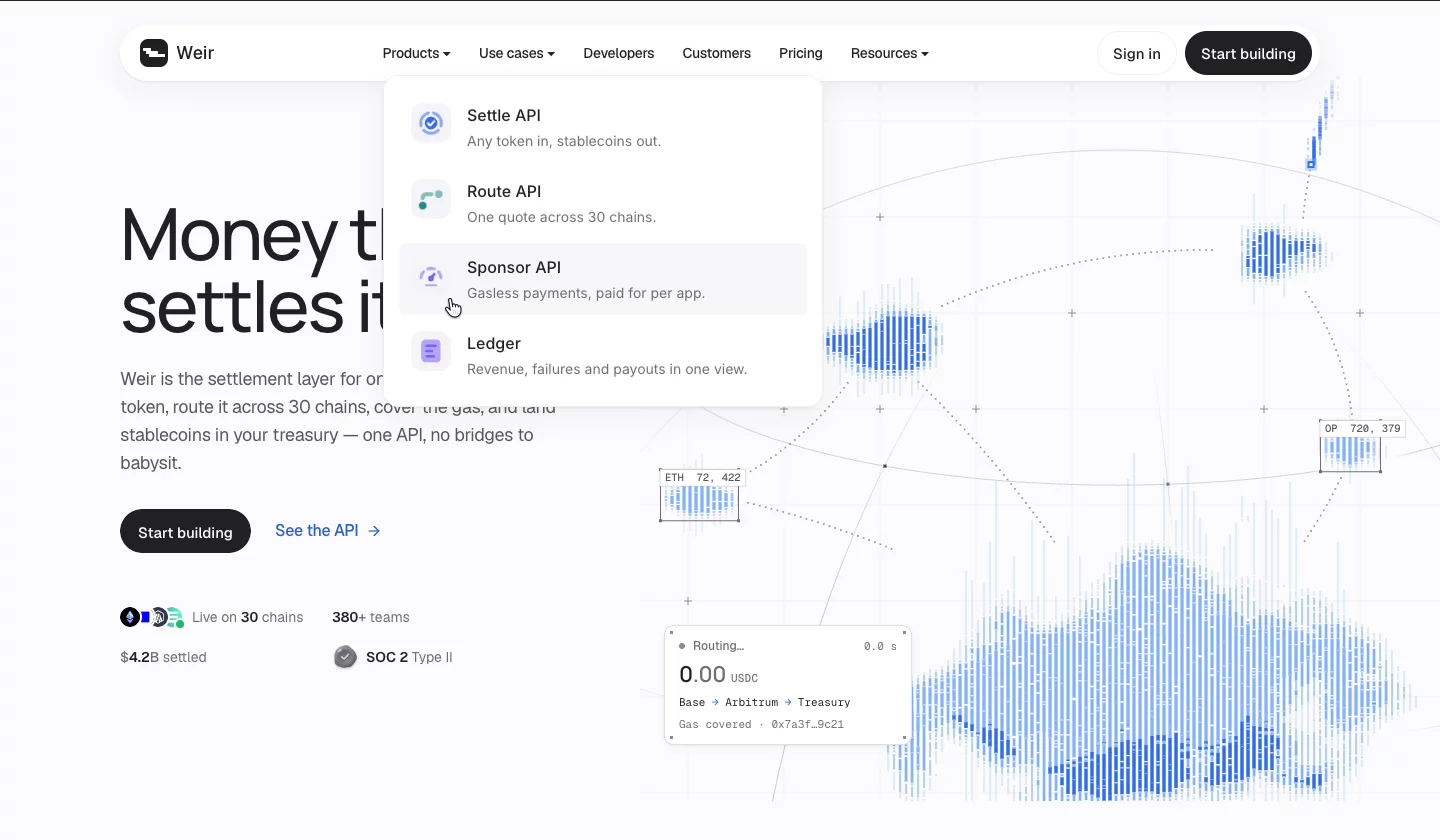Click Start building in the navbar
Image resolution: width=1440 pixels, height=840 pixels.
click(x=1248, y=53)
